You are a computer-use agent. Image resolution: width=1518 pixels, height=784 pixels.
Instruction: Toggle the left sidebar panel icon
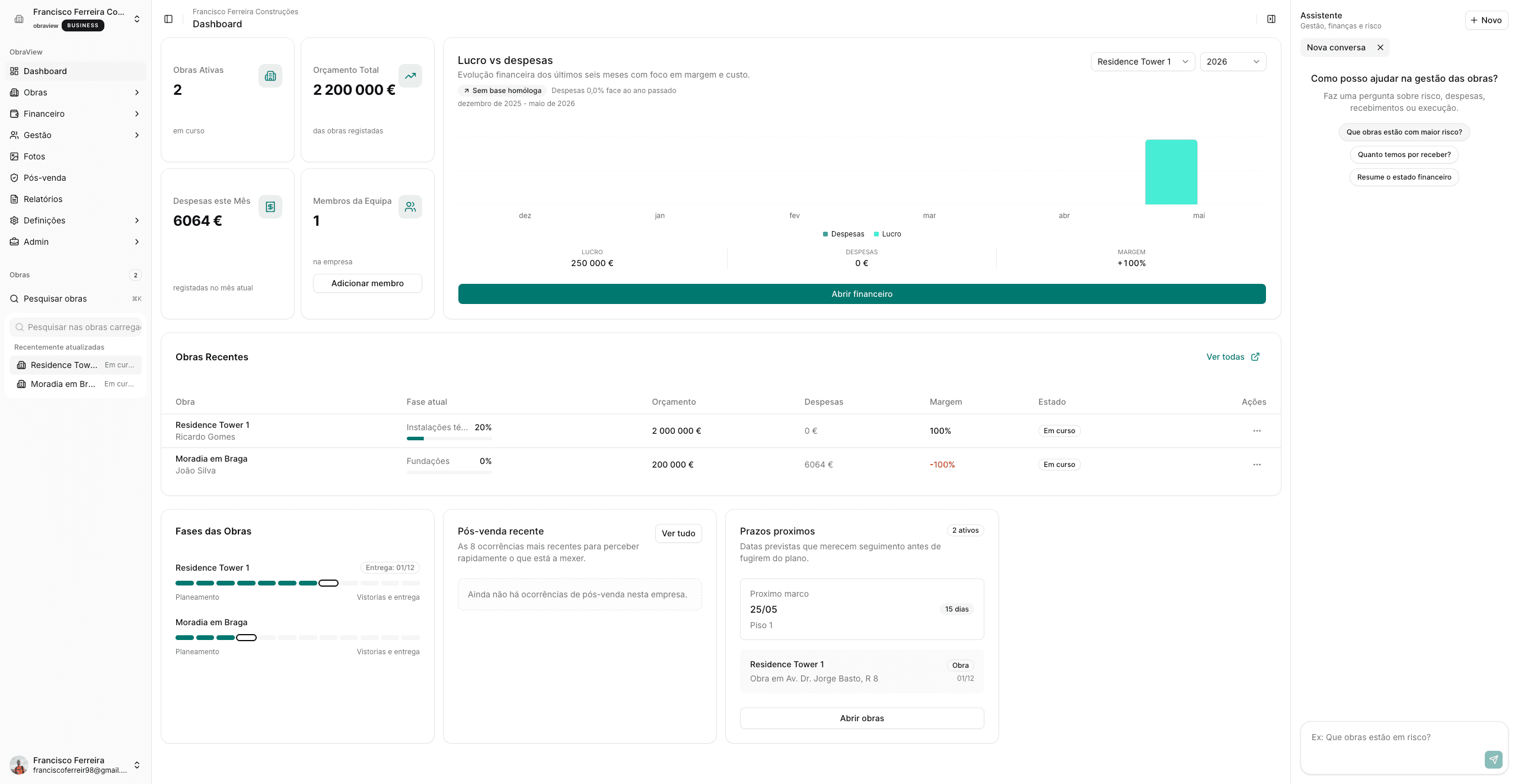168,19
